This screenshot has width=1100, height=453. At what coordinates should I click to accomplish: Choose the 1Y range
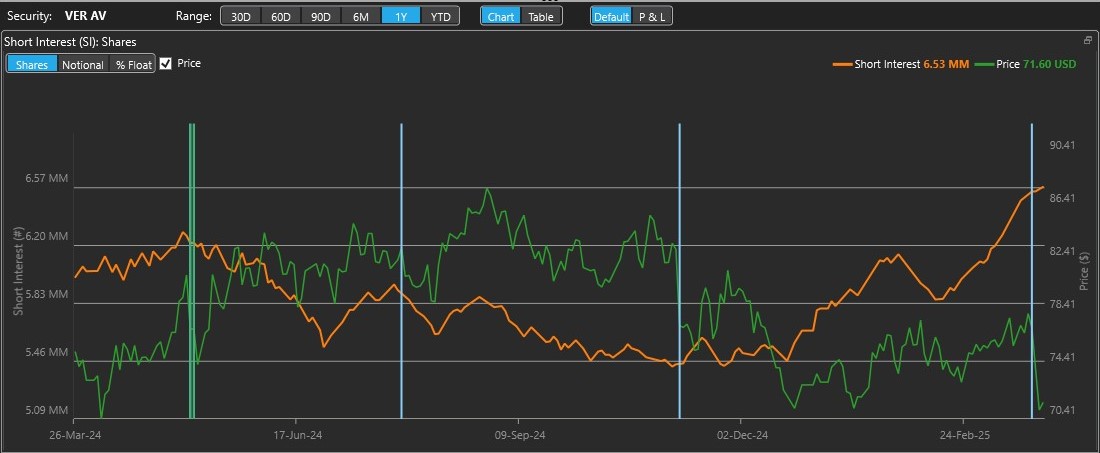[x=401, y=17]
